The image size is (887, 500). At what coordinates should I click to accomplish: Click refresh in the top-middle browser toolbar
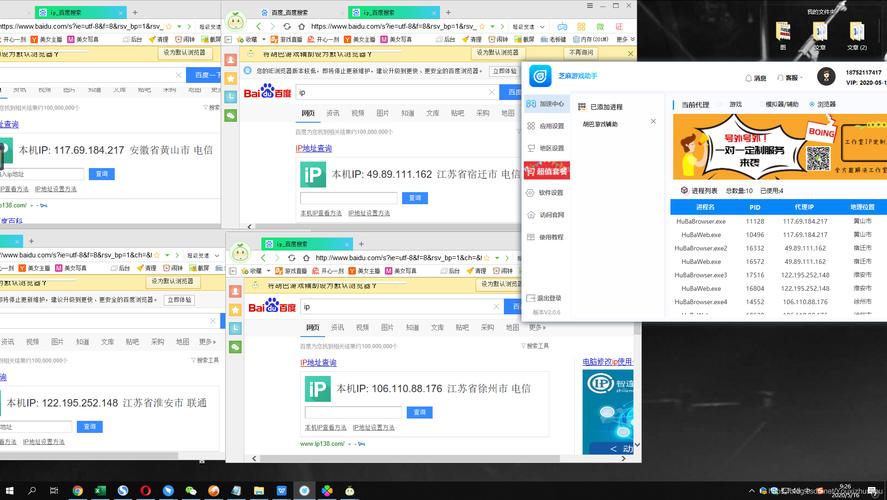click(287, 26)
